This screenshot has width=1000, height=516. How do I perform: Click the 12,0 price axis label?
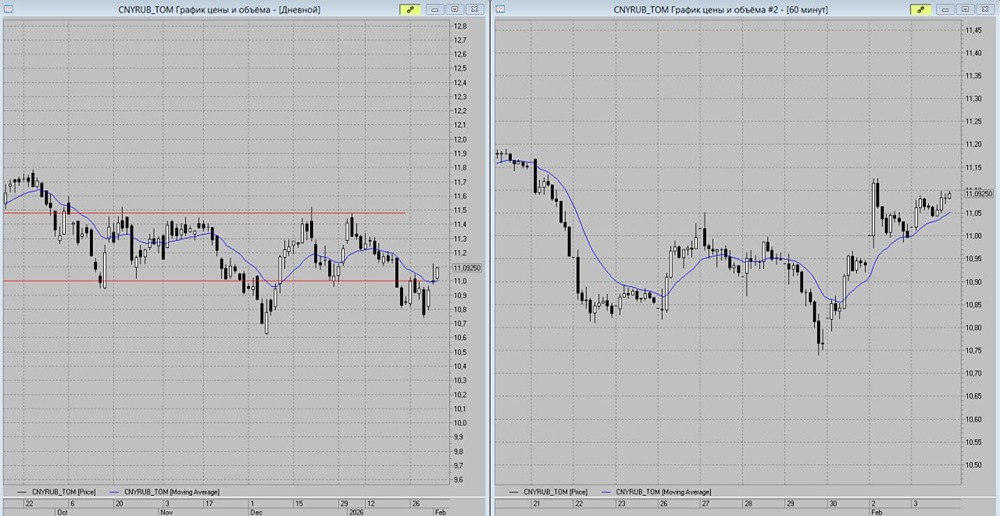pos(460,140)
